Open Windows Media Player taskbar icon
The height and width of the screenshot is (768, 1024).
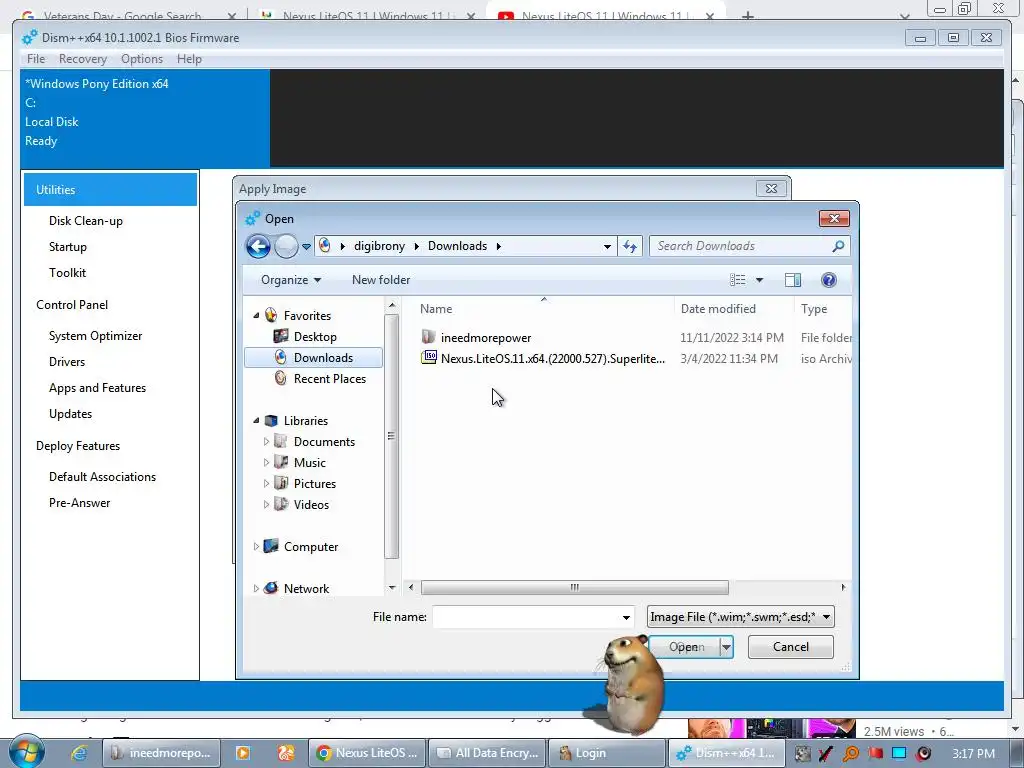tap(242, 753)
